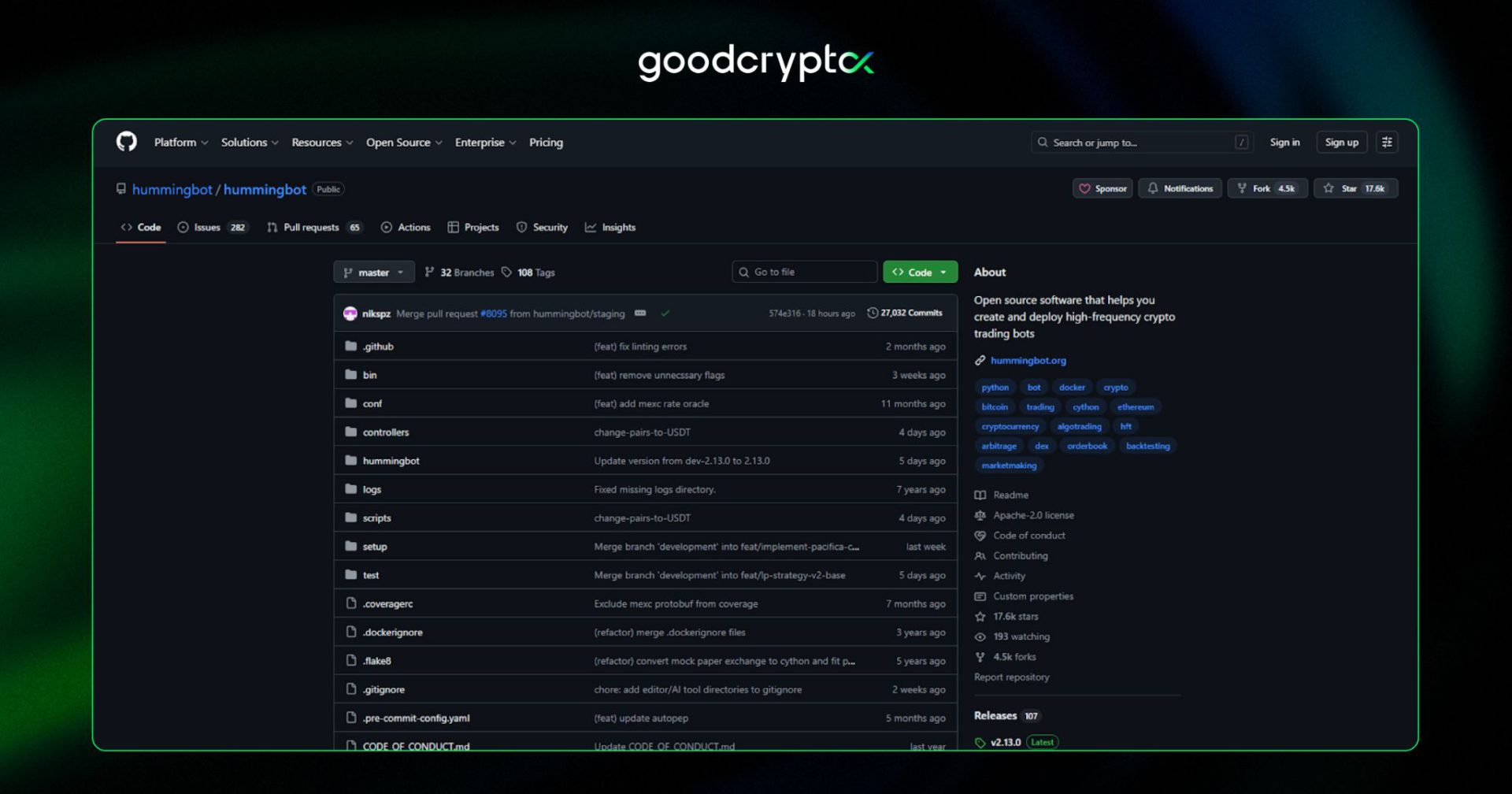
Task: Open the Activity link
Action: [1009, 577]
